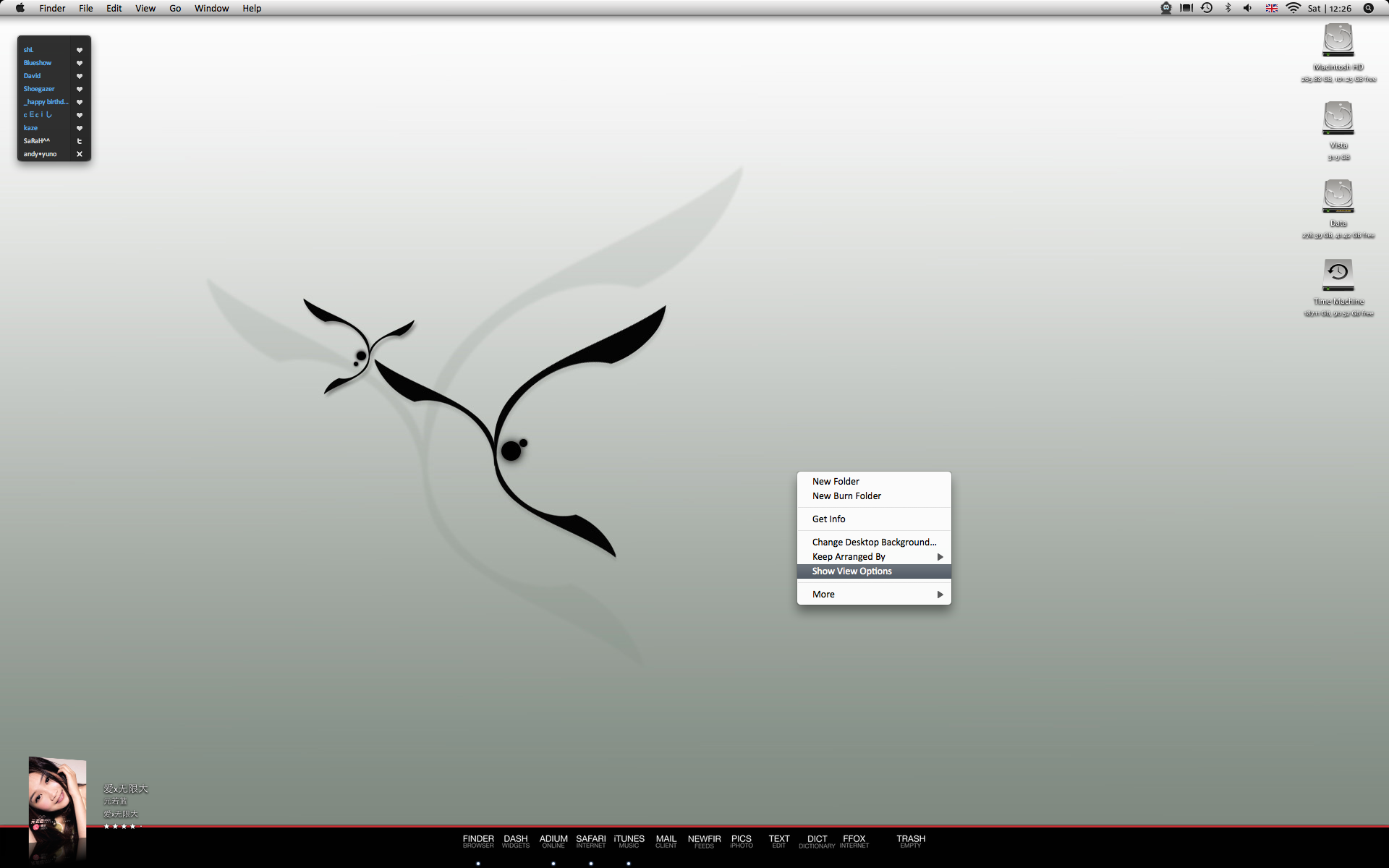Open the UK flag input menu
The height and width of the screenshot is (868, 1389).
[1271, 8]
